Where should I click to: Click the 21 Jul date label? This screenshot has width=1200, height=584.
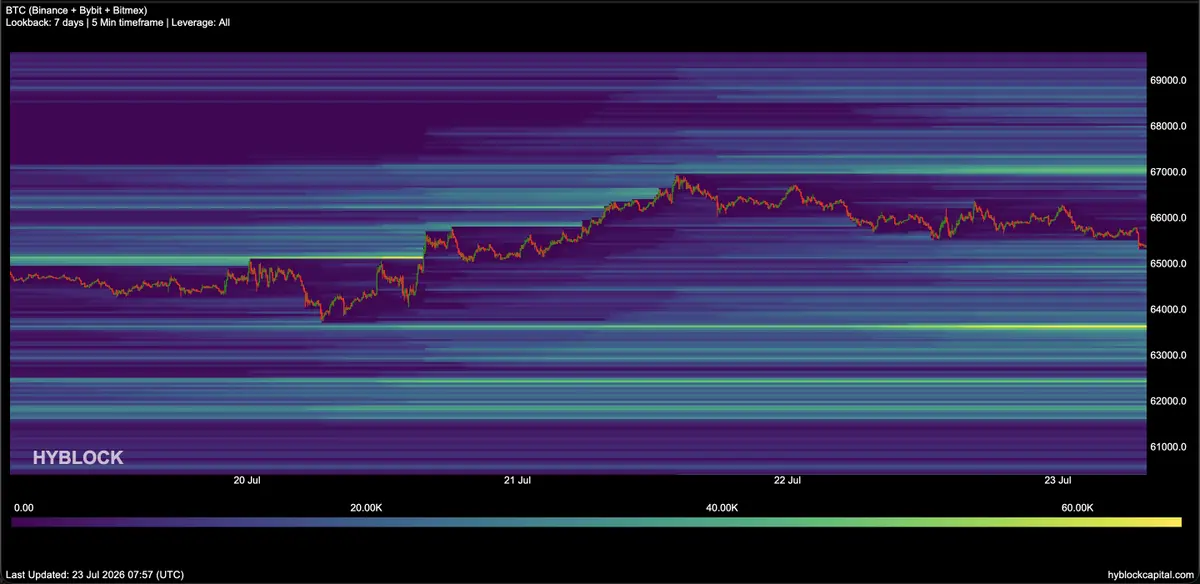pos(517,481)
